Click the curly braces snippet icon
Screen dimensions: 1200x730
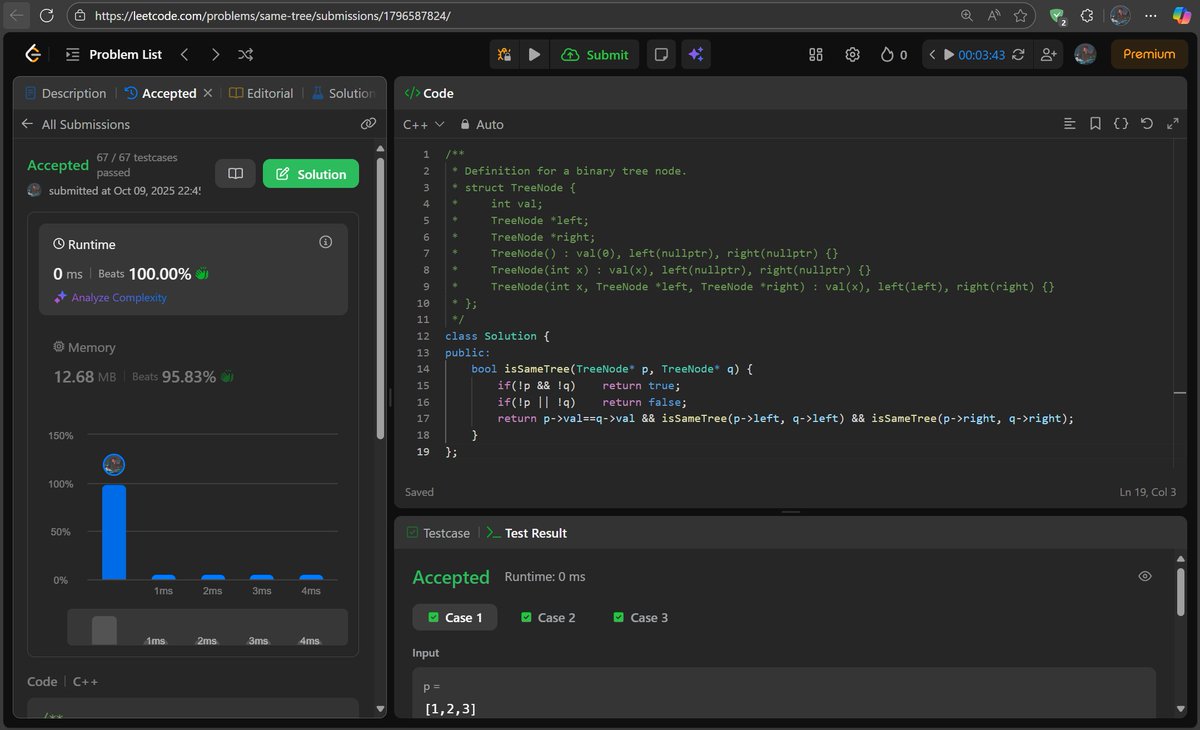click(1121, 124)
